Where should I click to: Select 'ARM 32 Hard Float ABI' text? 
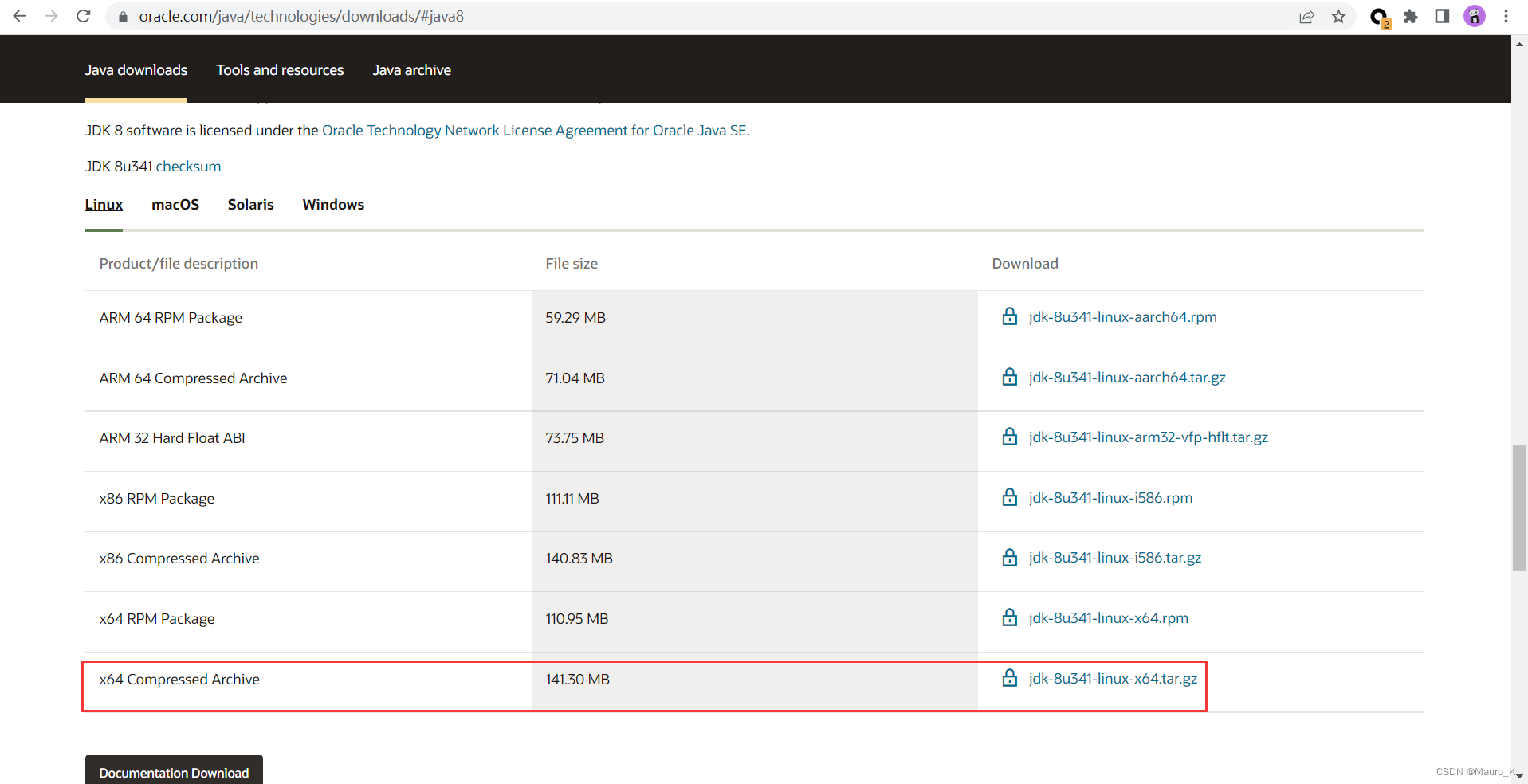[x=172, y=437]
